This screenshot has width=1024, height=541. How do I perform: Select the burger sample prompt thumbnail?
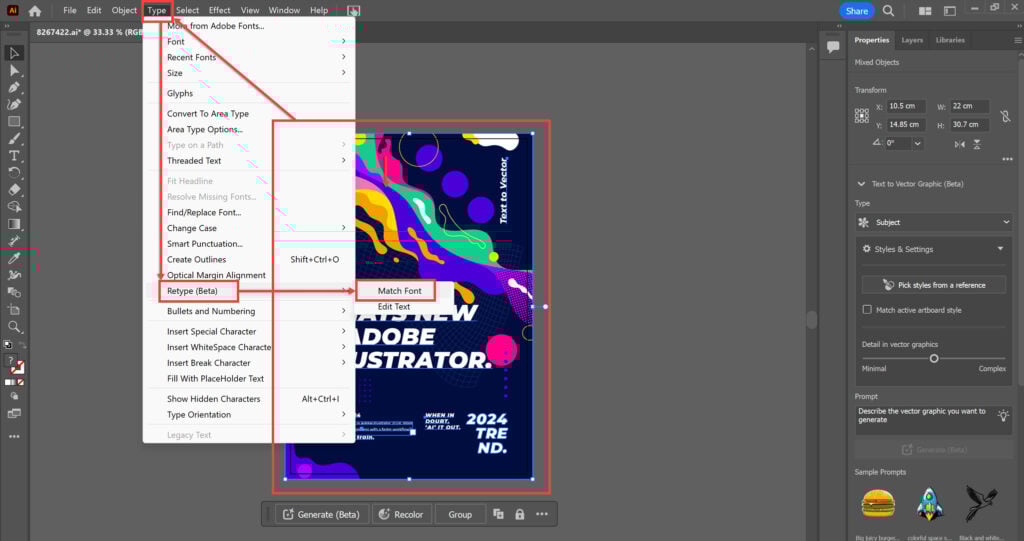tap(878, 503)
